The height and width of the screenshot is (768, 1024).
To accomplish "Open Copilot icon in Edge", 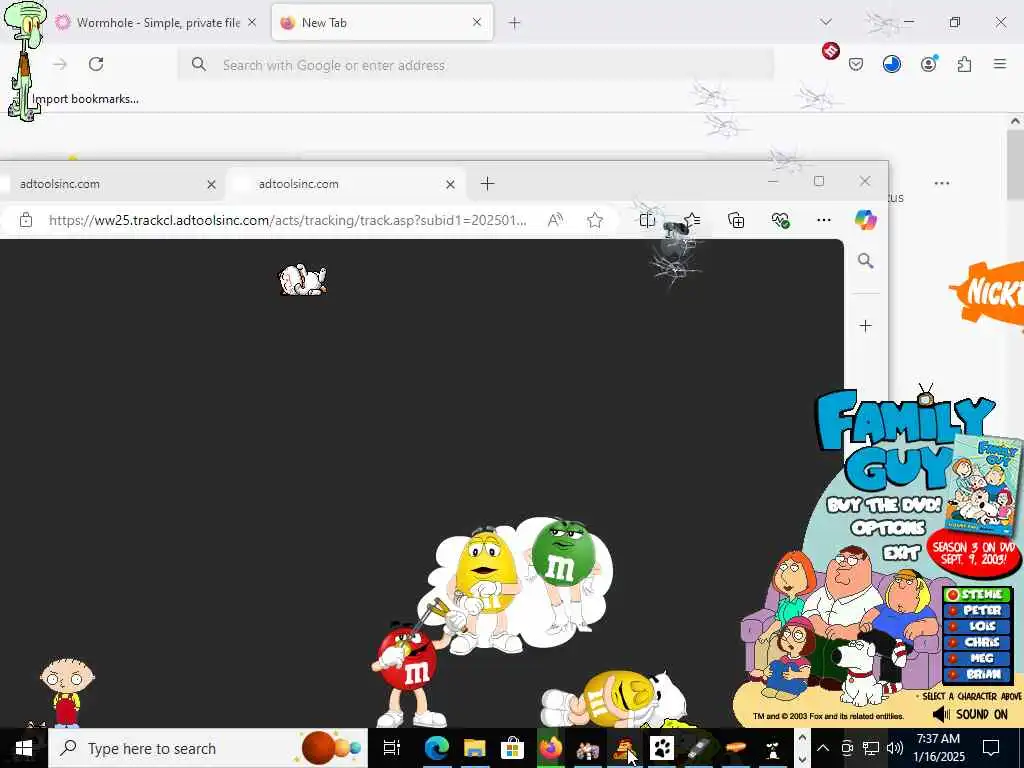I will click(865, 220).
